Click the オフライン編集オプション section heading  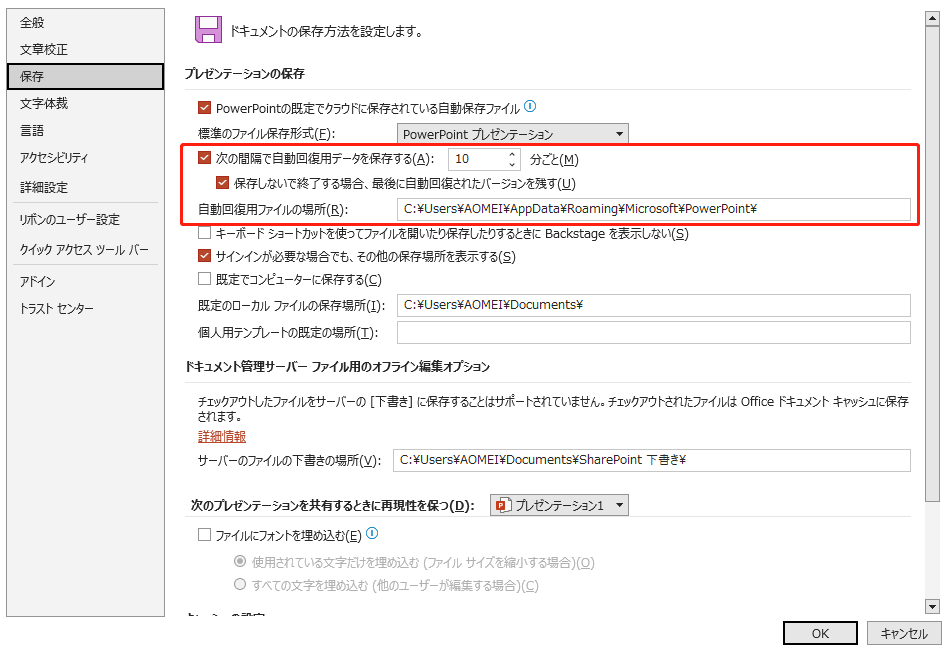tap(337, 366)
